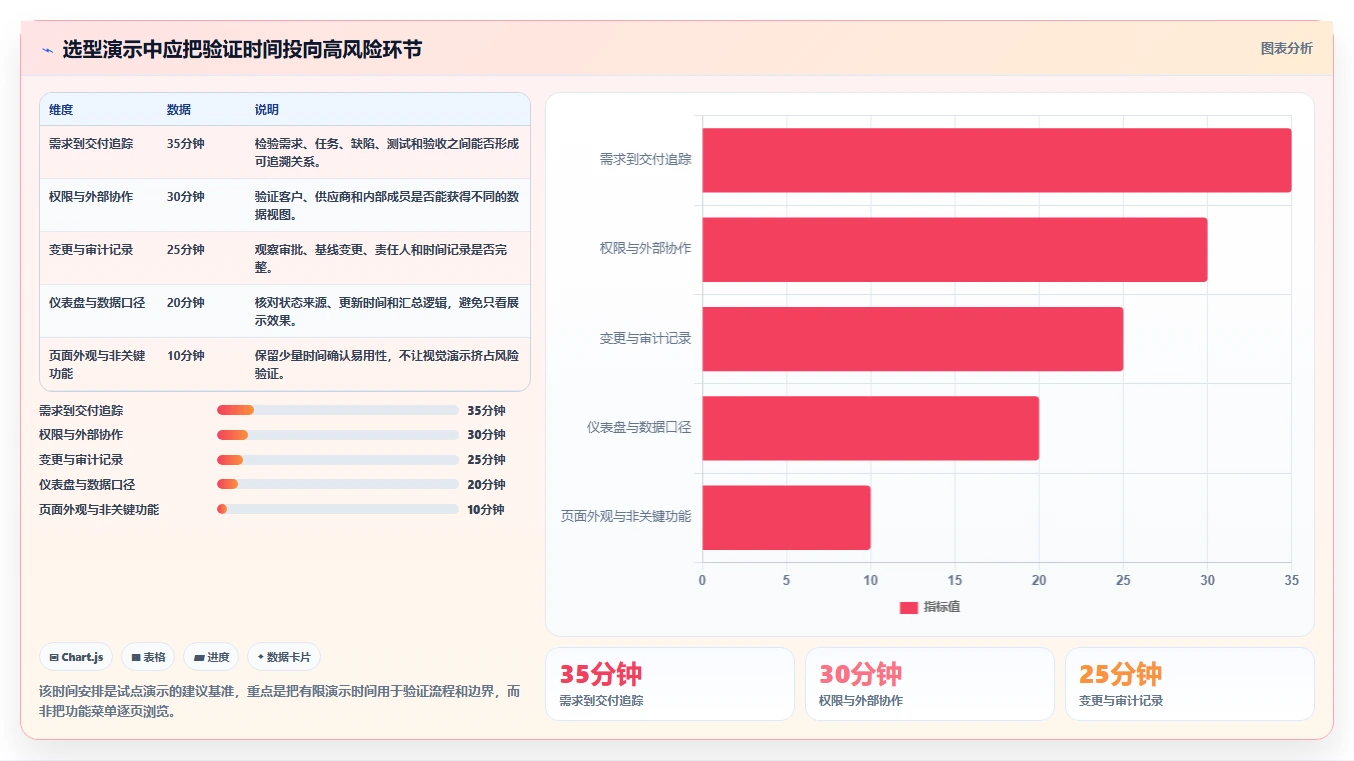The image size is (1354, 761).
Task: Select the 表格 tag chip
Action: 148,657
